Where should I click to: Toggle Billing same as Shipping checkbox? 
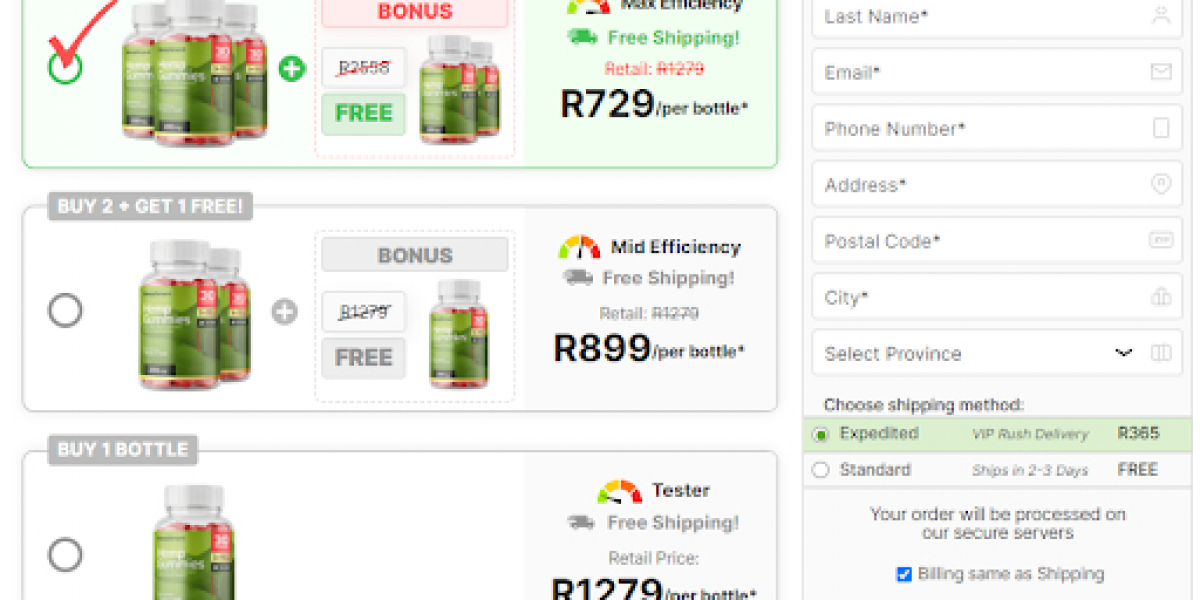pos(904,574)
